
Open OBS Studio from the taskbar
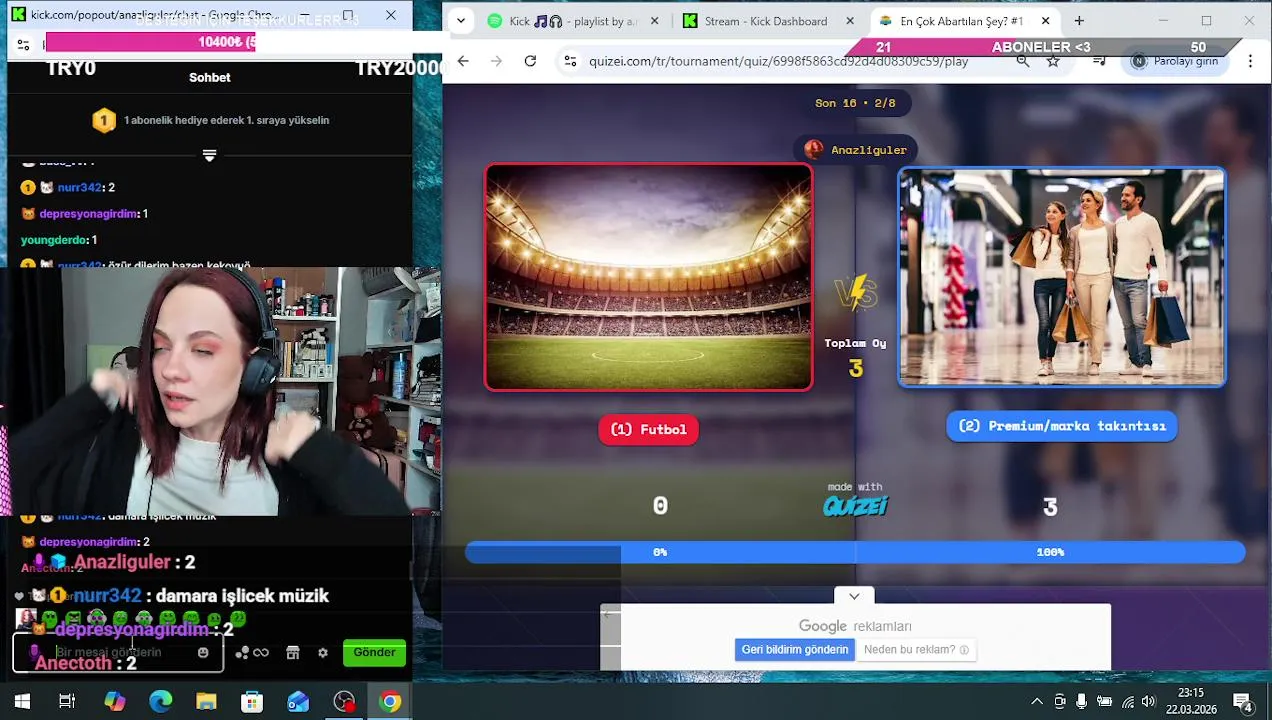click(x=344, y=702)
